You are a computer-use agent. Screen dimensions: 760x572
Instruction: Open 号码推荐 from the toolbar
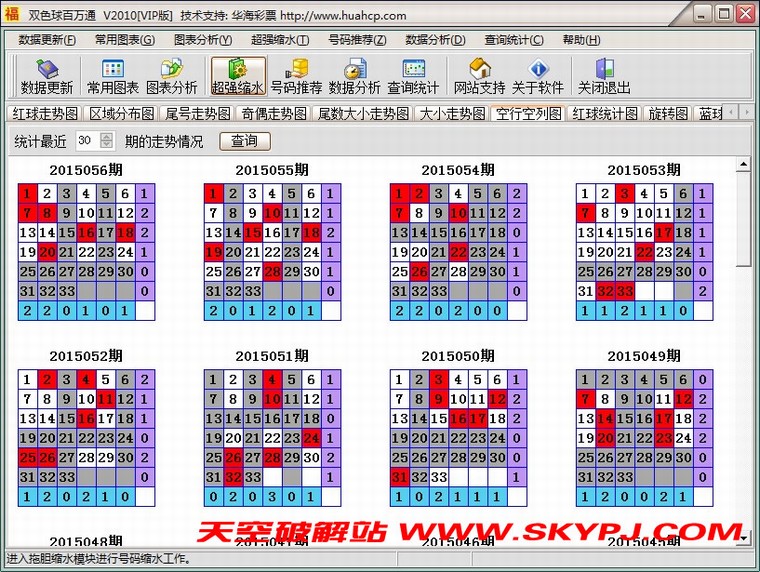(296, 76)
